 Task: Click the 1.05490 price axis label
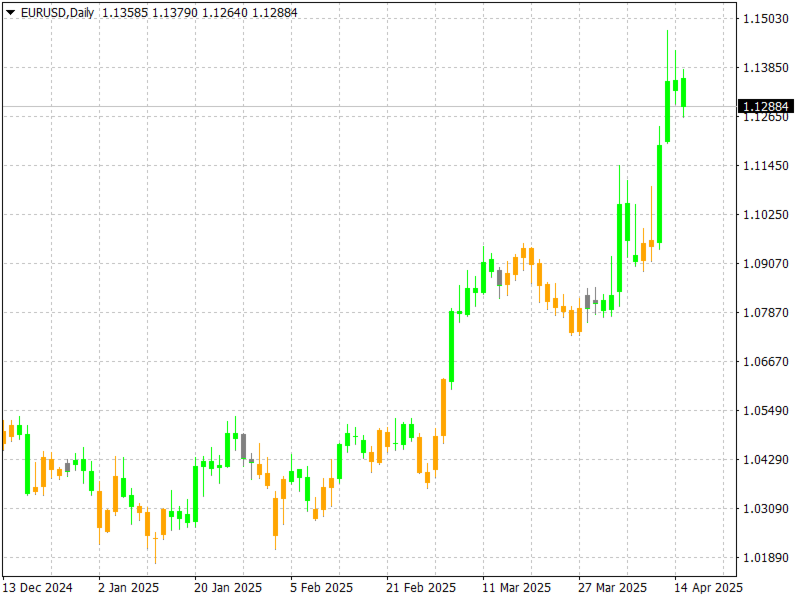click(766, 411)
